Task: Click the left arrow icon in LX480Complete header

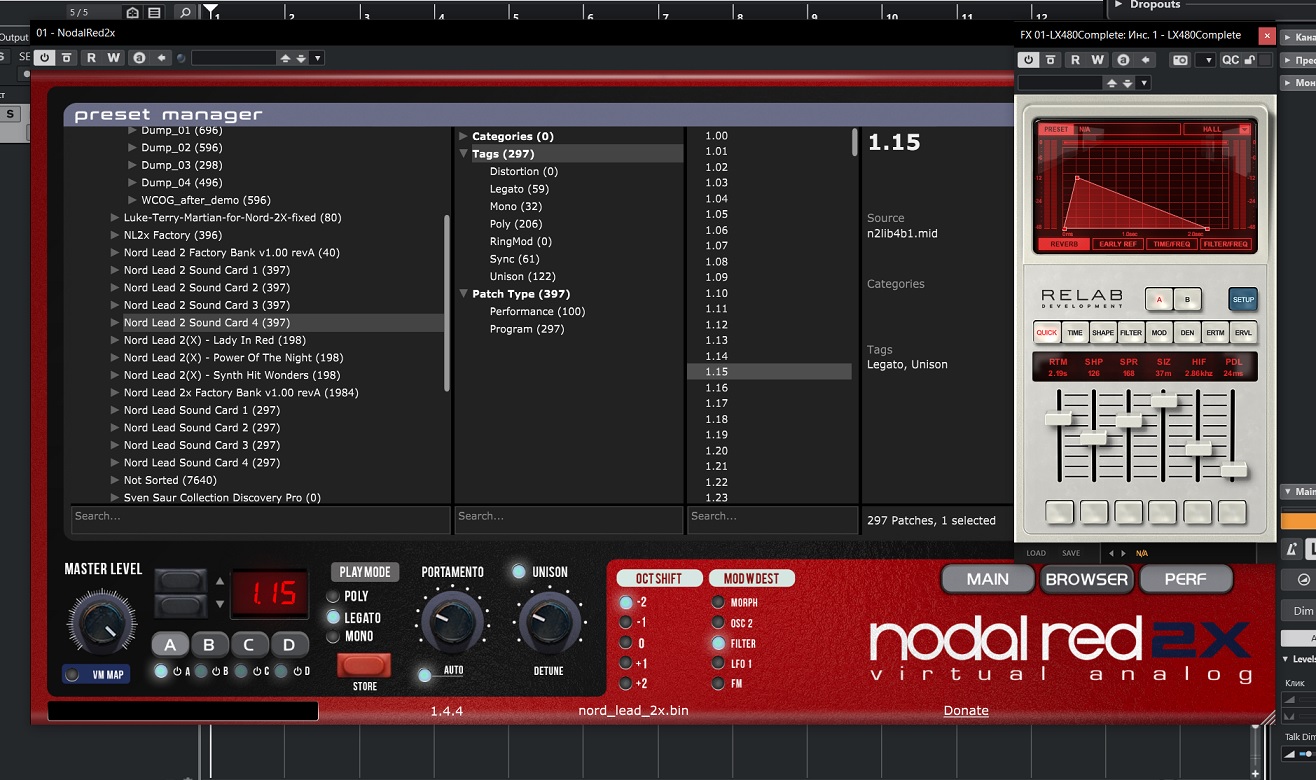Action: (x=1145, y=60)
